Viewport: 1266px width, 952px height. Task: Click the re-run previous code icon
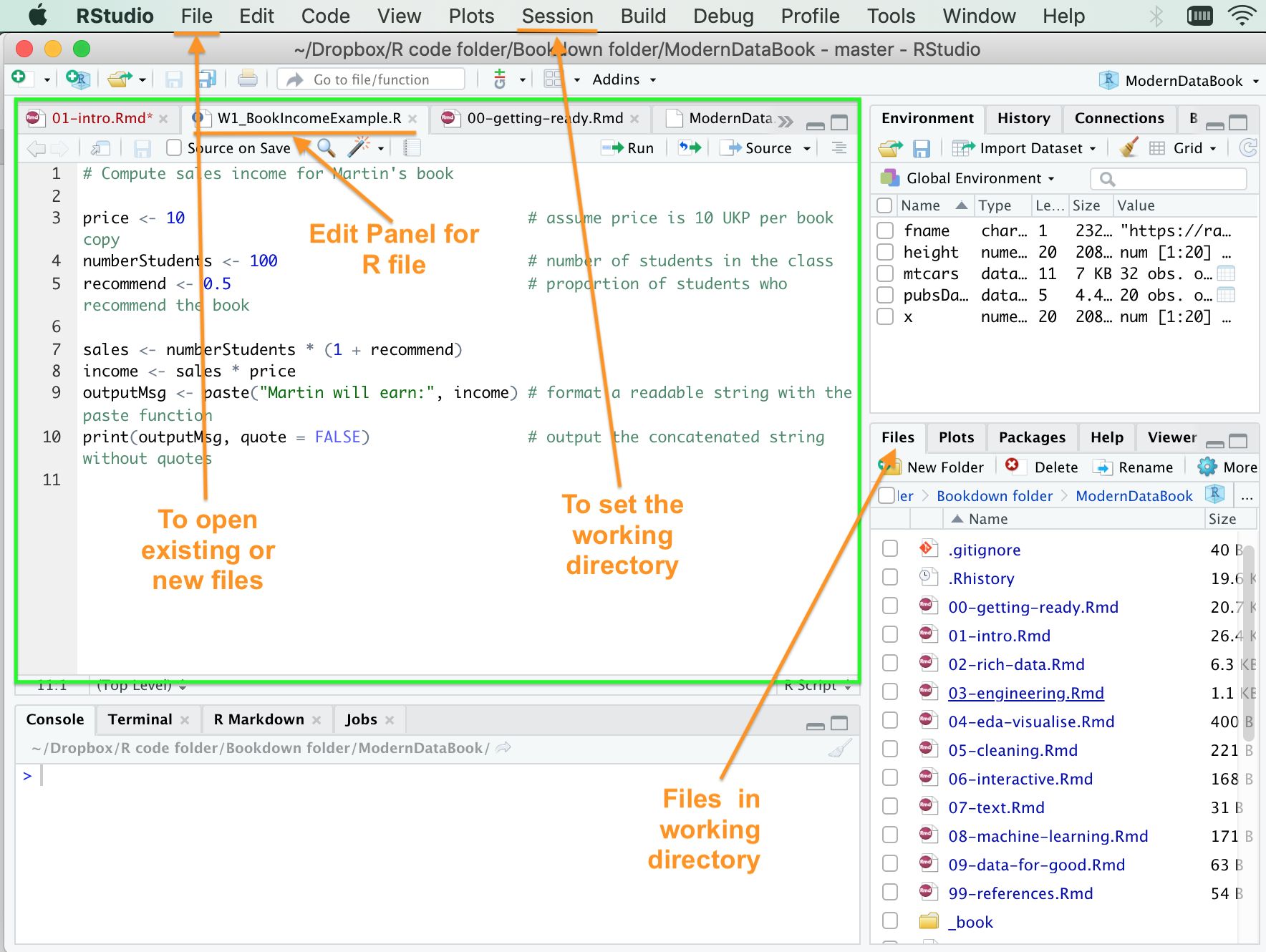[690, 147]
